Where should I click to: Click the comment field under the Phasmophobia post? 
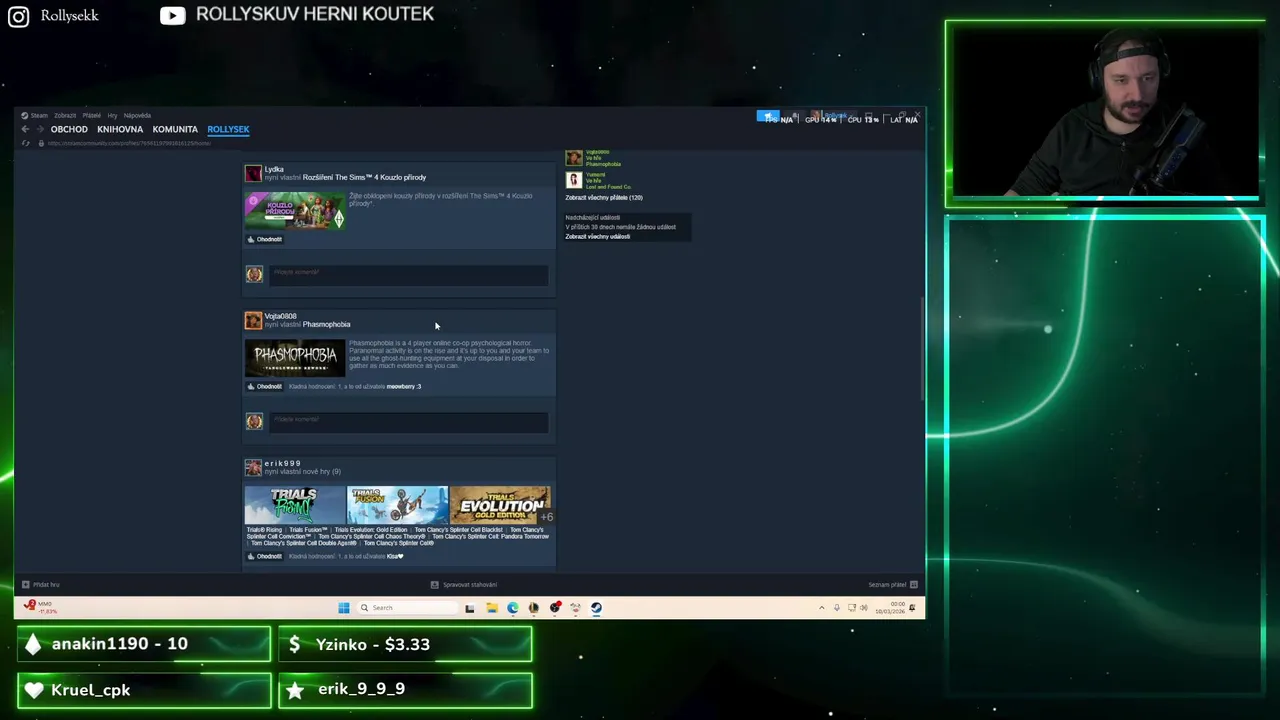tap(408, 421)
